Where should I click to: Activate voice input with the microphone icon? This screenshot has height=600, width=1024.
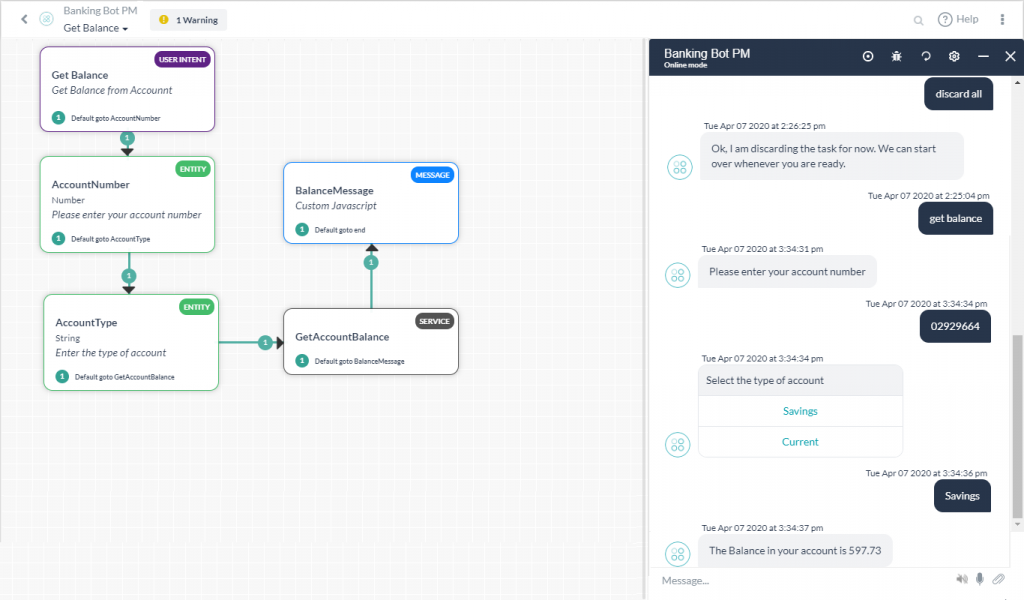coord(981,578)
